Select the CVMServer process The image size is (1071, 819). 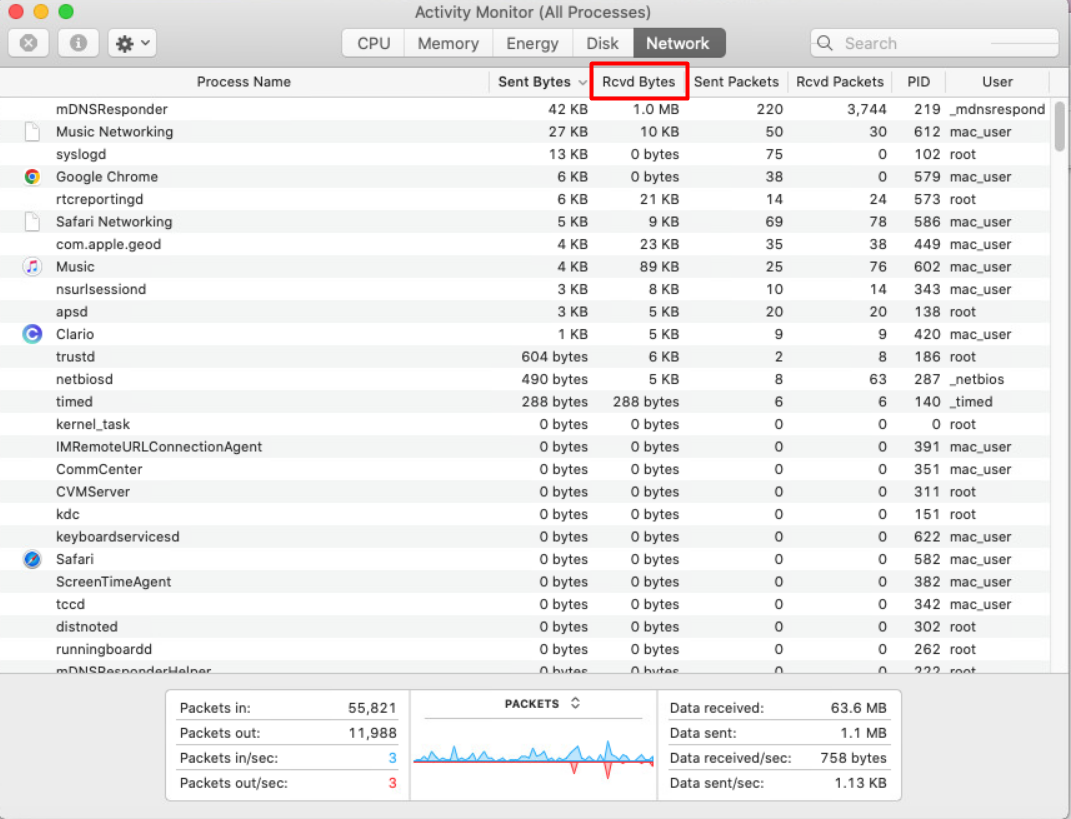point(525,492)
